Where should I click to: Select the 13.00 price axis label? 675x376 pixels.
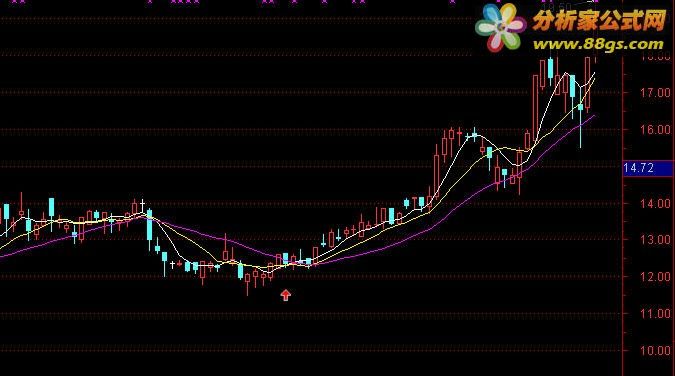(655, 240)
